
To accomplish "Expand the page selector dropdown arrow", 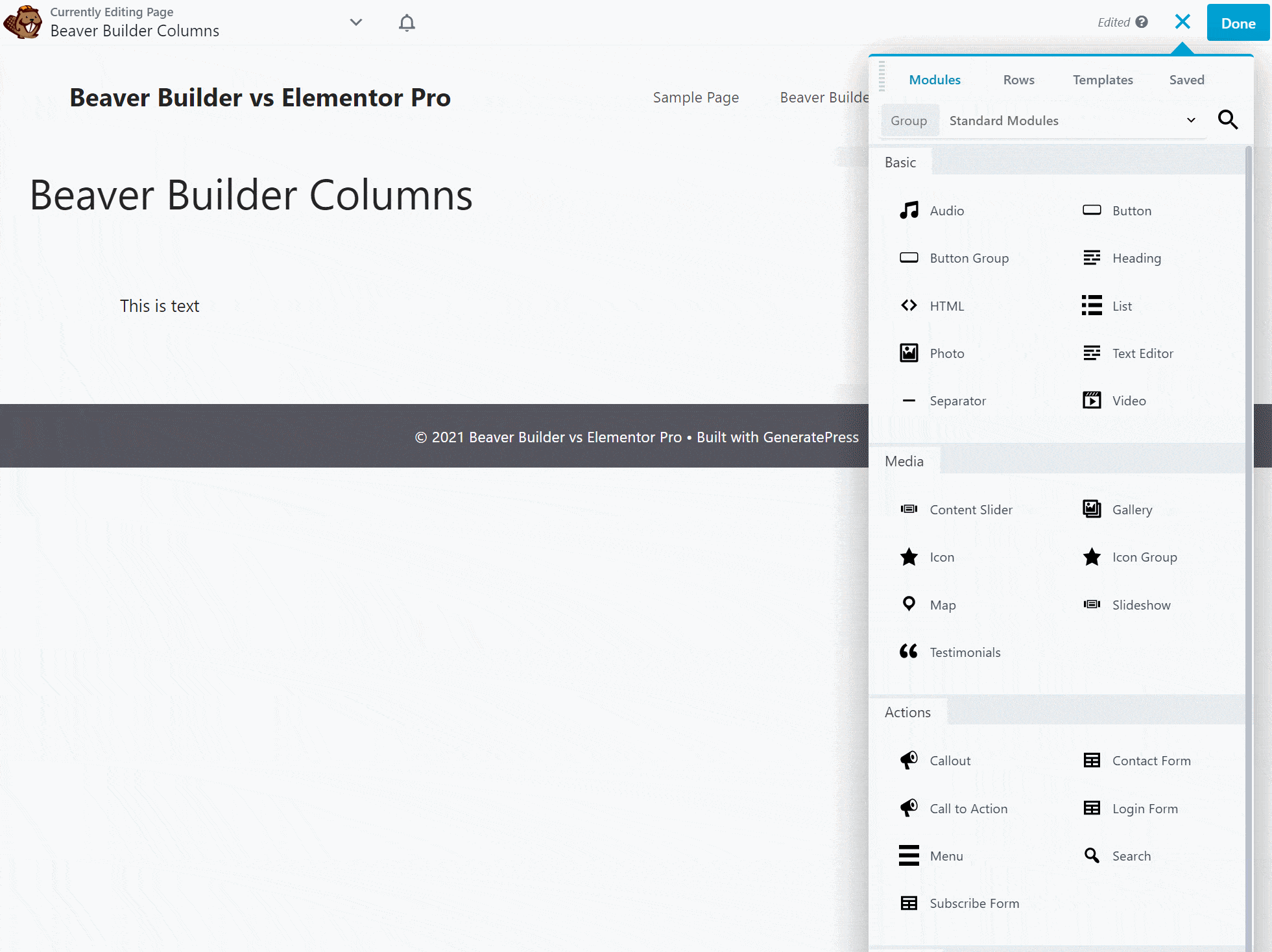I will coord(356,22).
